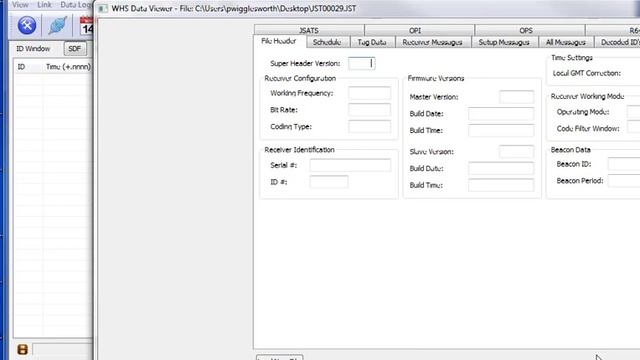Click the Time Settings group label

(572, 58)
